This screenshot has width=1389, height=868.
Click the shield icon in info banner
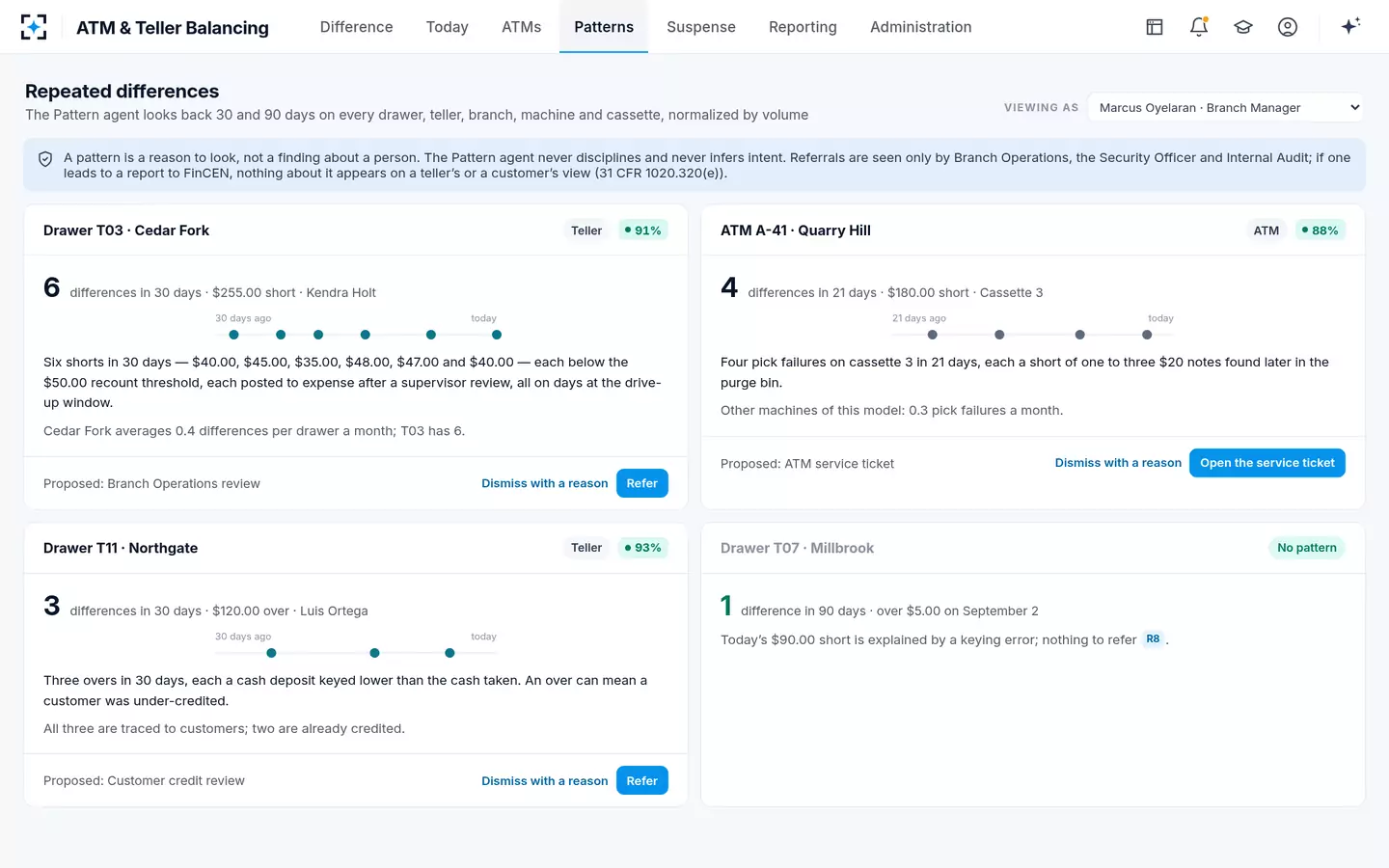[x=45, y=159]
